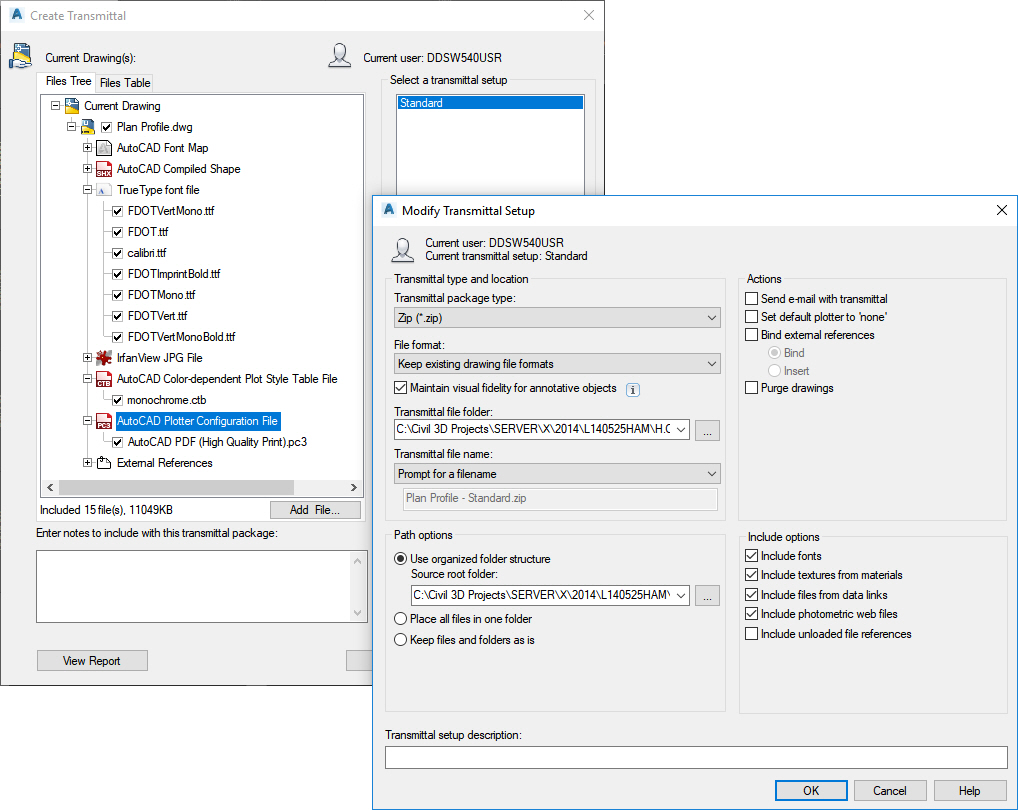Screen dimensions: 1018x810
Task: Click the transmittal icon next to Current Drawing(s)
Action: tap(21, 56)
